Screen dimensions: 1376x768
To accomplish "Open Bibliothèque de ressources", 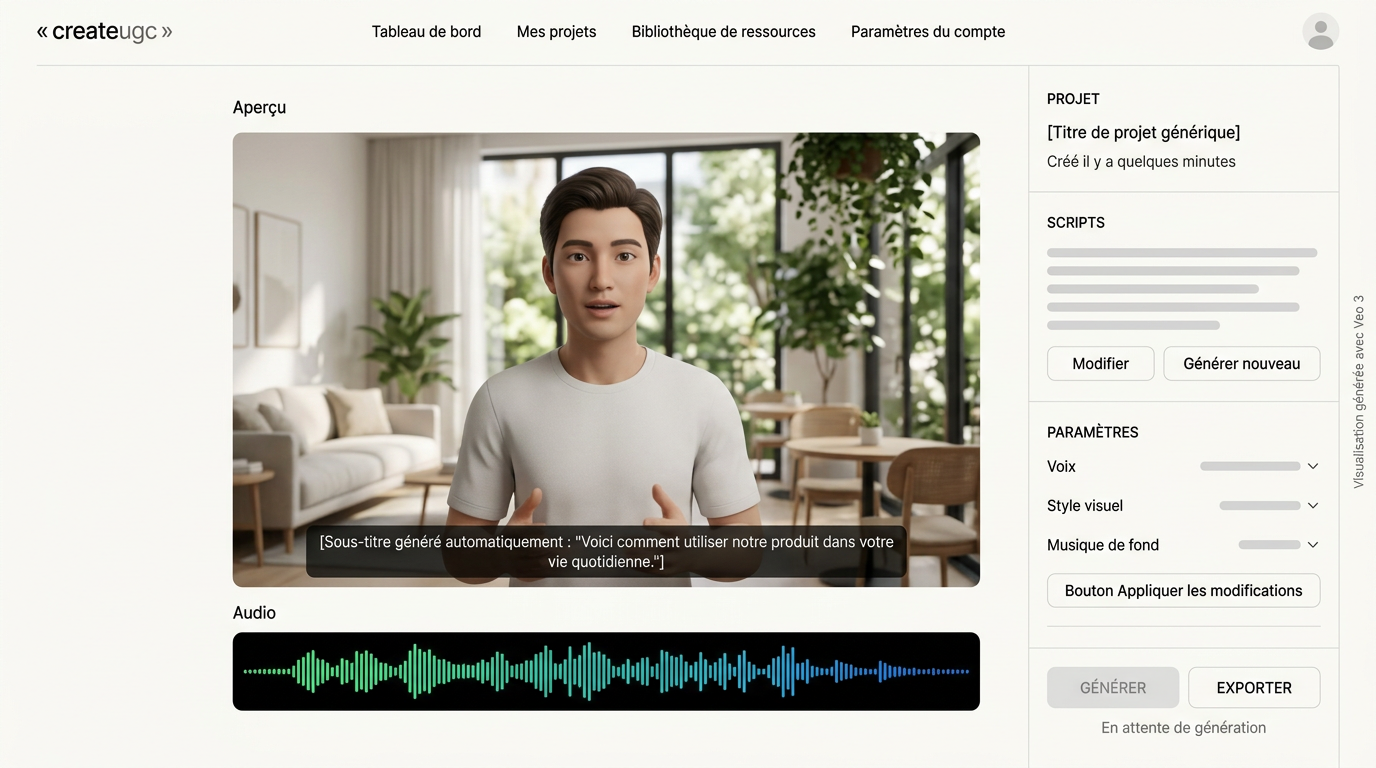I will pos(723,32).
